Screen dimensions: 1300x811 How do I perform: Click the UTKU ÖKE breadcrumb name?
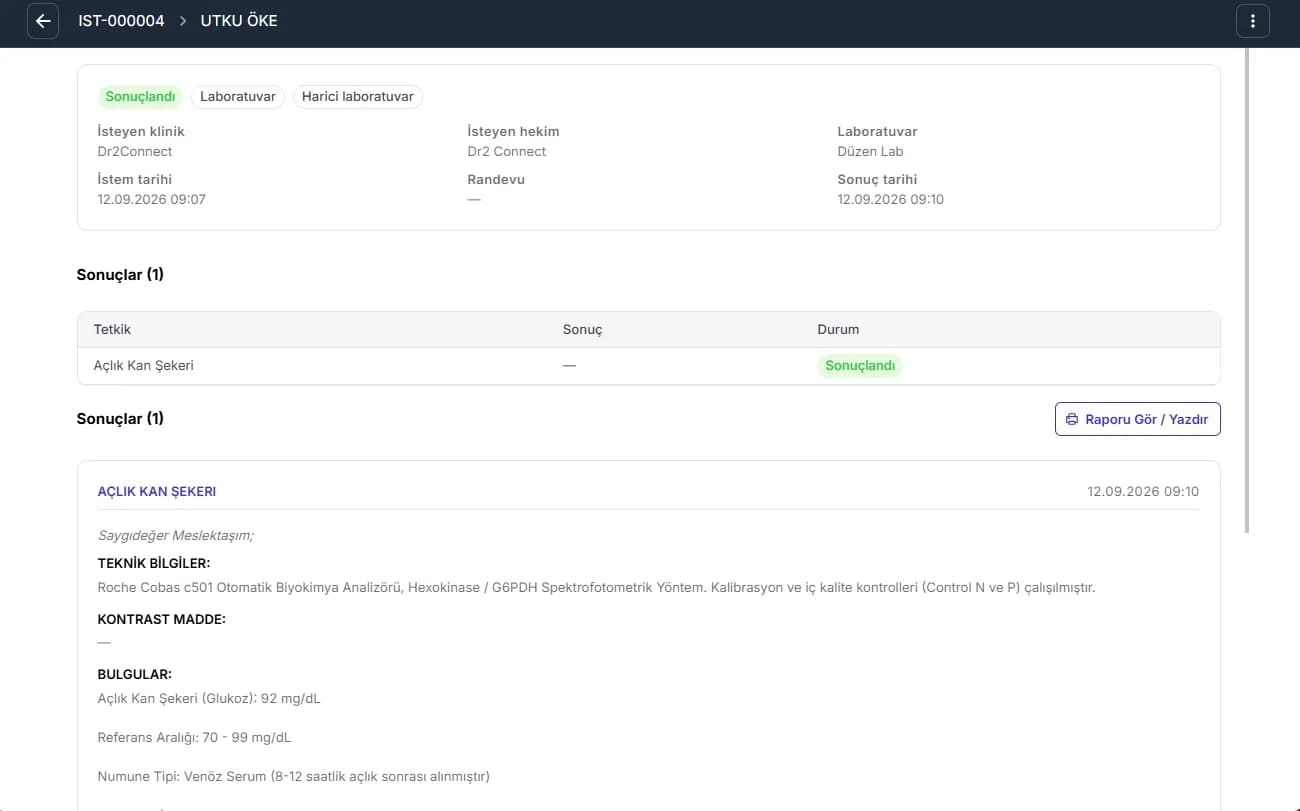coord(239,21)
